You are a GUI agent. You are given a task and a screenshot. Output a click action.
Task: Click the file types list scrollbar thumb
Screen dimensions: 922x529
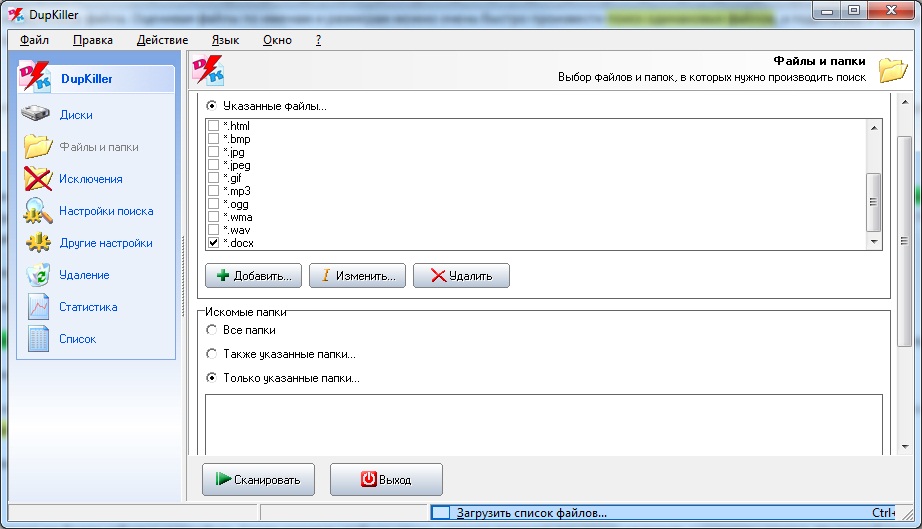(x=874, y=202)
